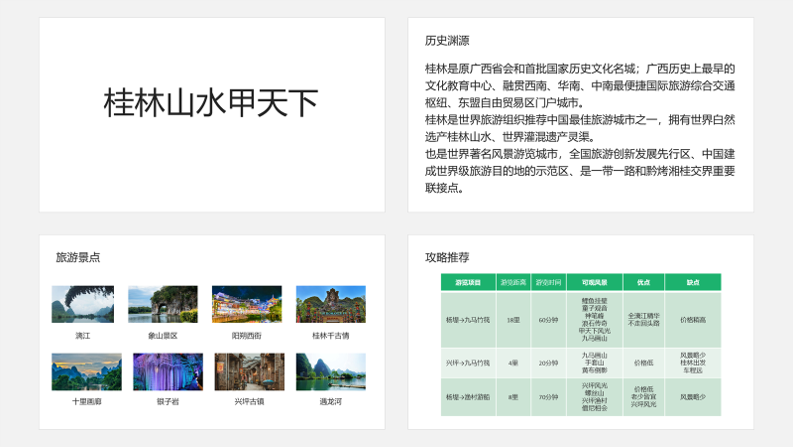Click the scenery cell listing 甲天下风光
Screen dimensions: 793x447
tap(595, 320)
